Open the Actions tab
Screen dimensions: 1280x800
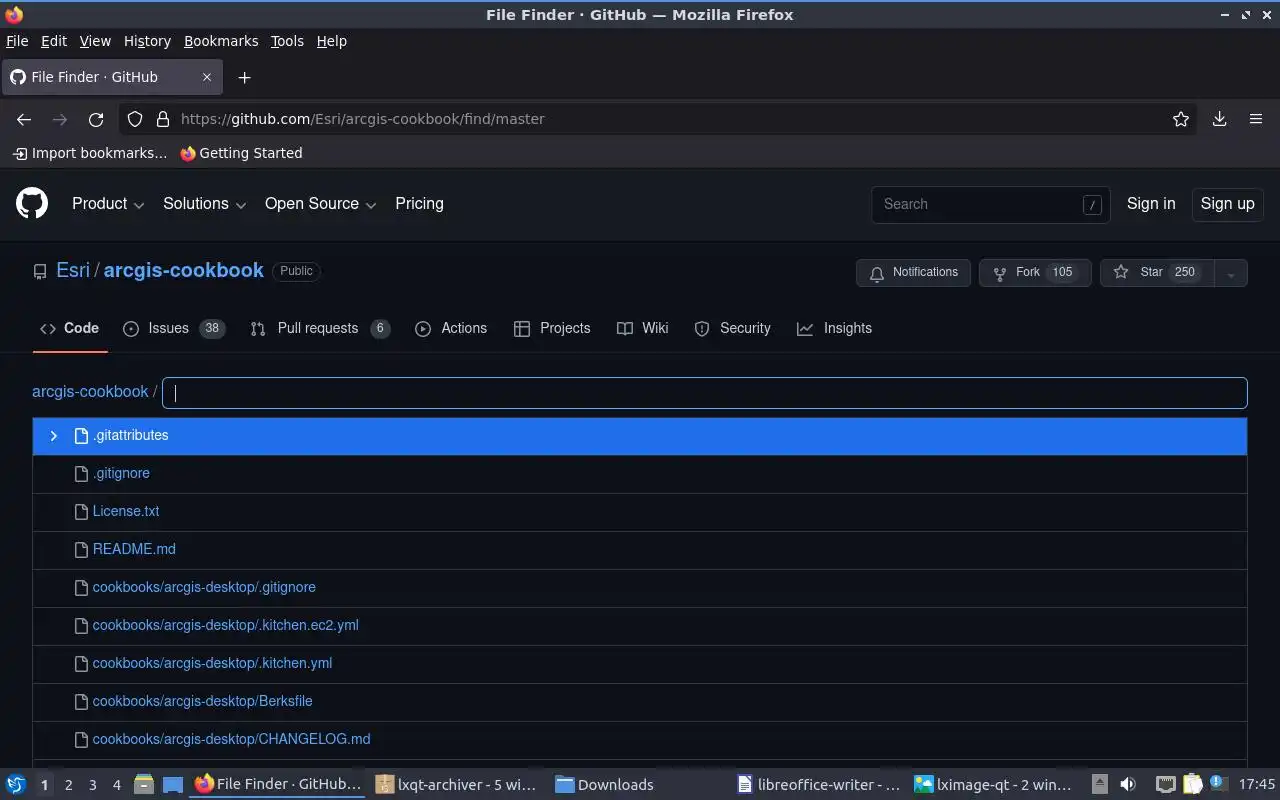451,329
